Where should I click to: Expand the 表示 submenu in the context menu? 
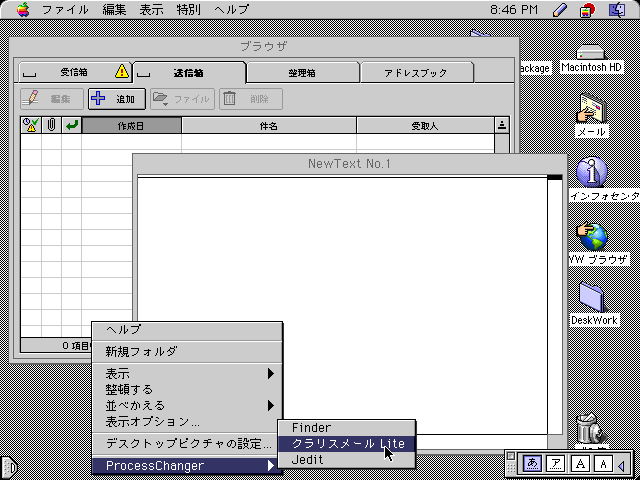coord(187,373)
